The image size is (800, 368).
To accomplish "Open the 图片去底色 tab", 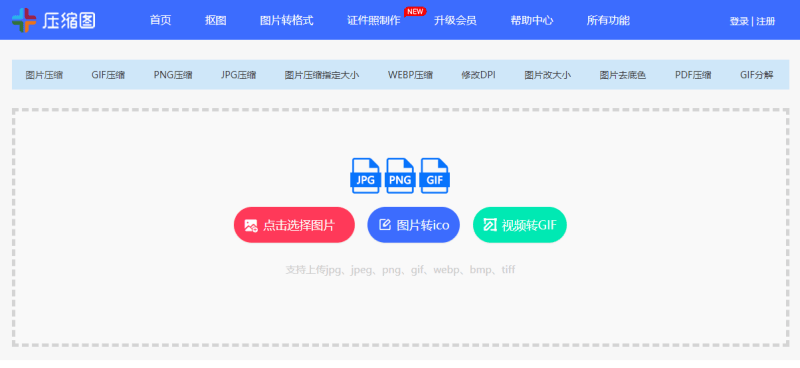I will 622,75.
